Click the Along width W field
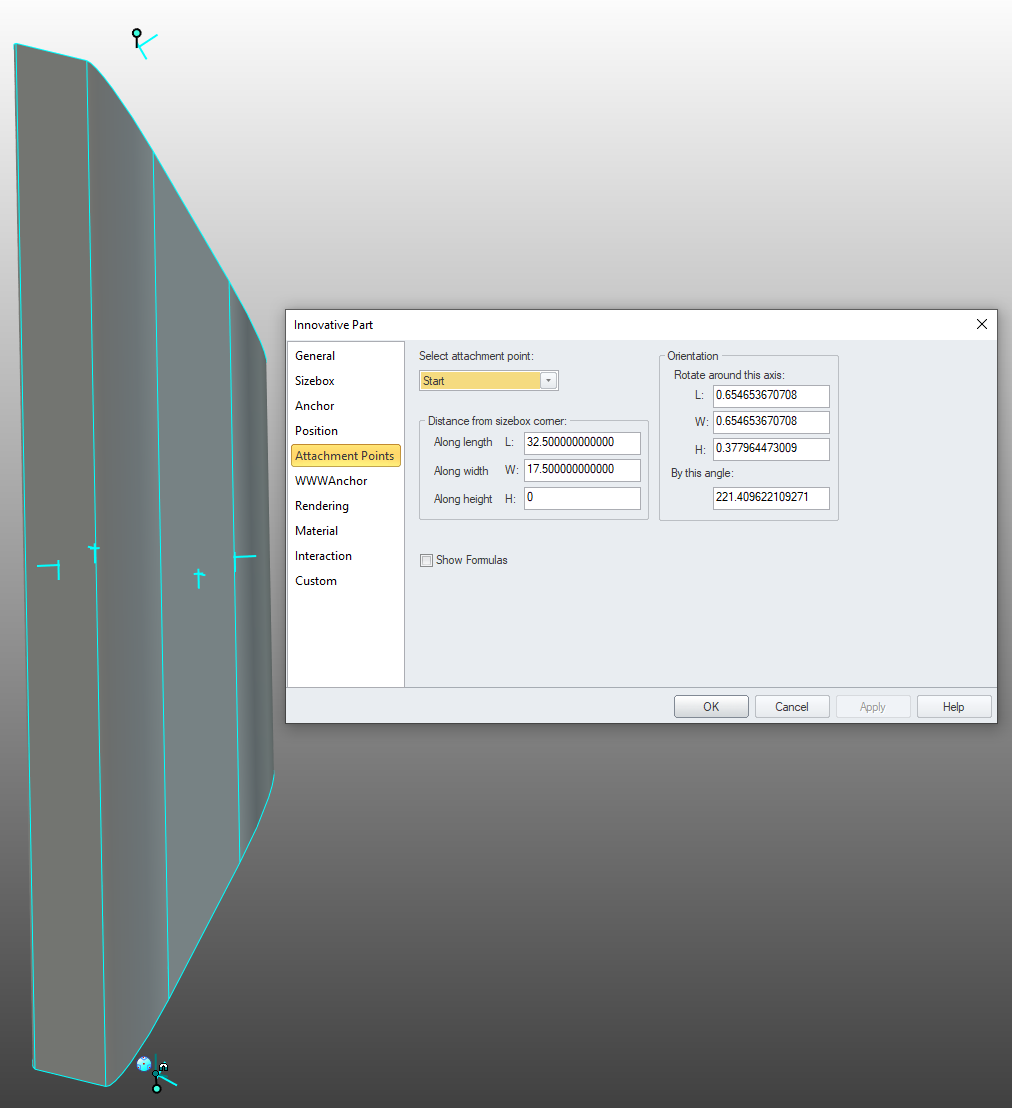Image resolution: width=1012 pixels, height=1108 pixels. (x=582, y=470)
